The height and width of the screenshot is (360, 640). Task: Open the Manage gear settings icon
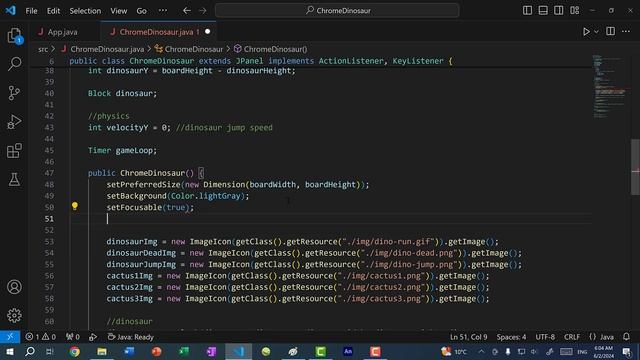14,316
